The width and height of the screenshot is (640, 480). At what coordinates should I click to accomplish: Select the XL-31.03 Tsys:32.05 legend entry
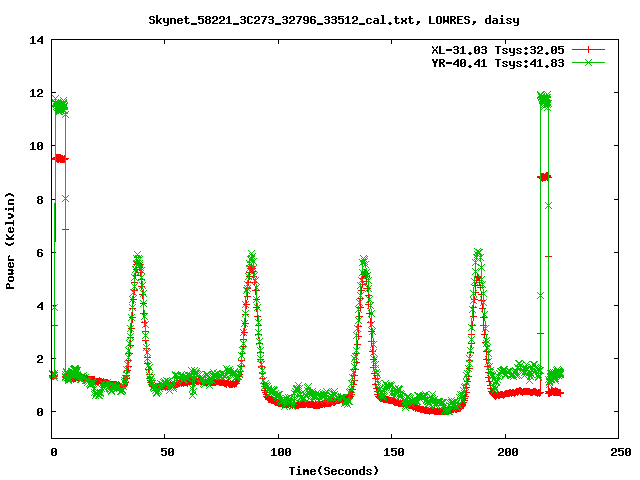pos(498,50)
